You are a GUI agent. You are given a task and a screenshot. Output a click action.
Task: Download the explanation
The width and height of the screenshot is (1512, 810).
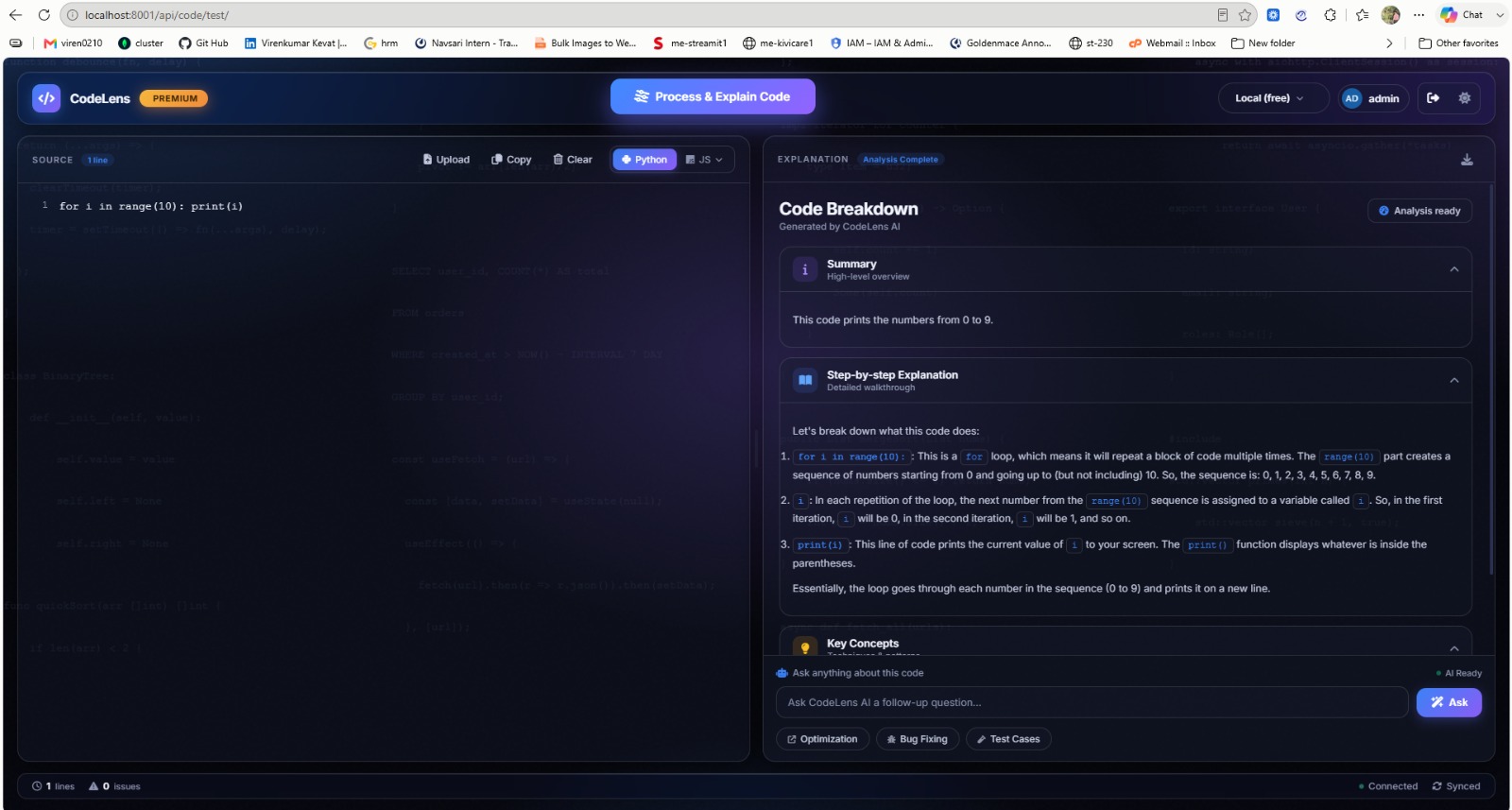[x=1467, y=160]
